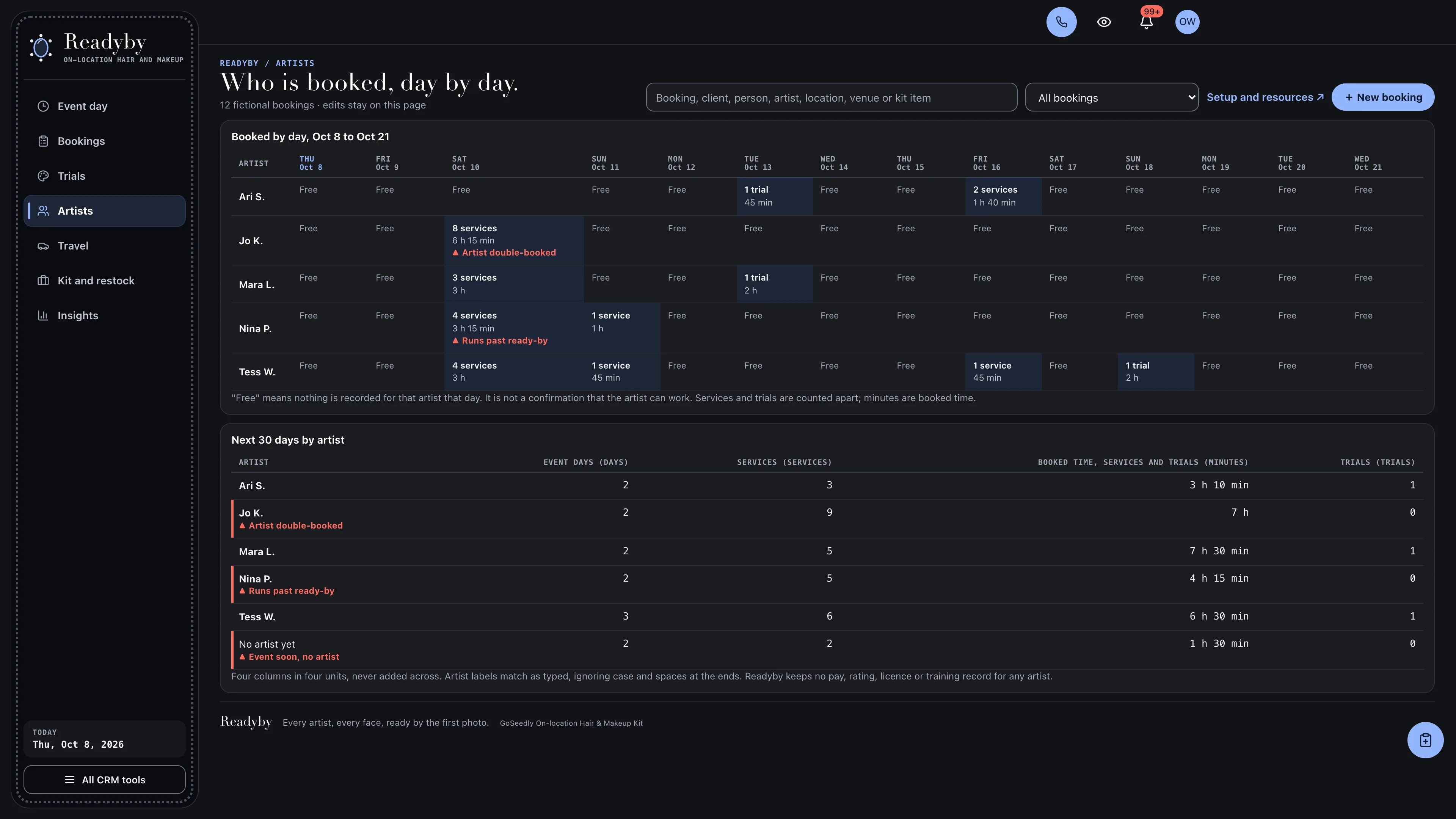
Task: Click the Readyby logo icon in sidebar
Action: [x=41, y=47]
